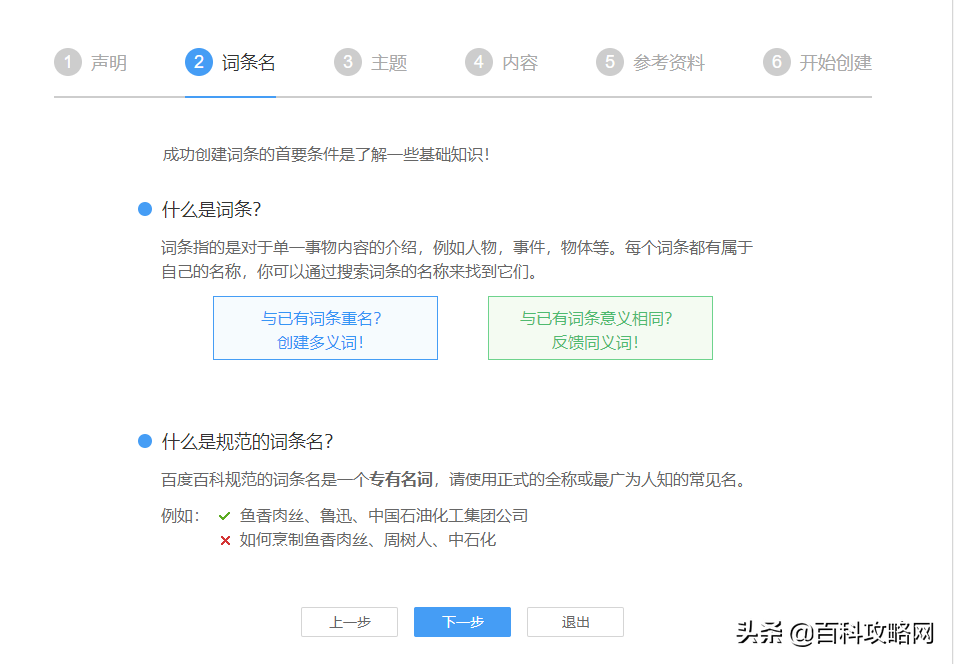This screenshot has width=954, height=664.
Task: Click the 退出 button
Action: (x=575, y=622)
